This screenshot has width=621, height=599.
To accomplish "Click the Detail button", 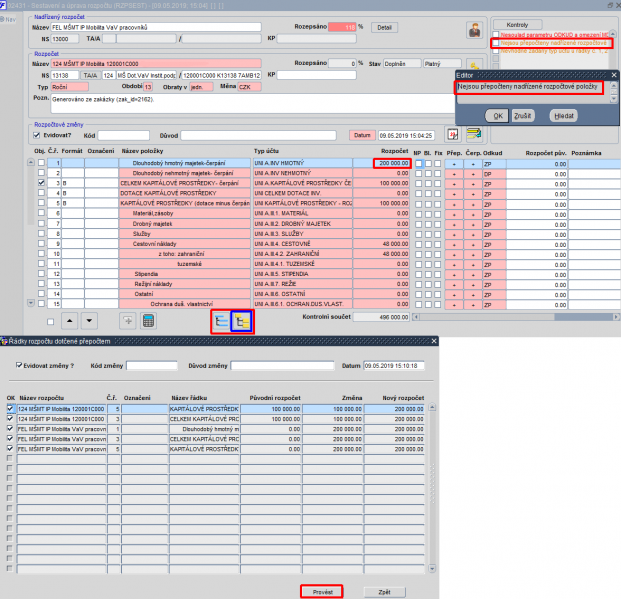I will (384, 27).
